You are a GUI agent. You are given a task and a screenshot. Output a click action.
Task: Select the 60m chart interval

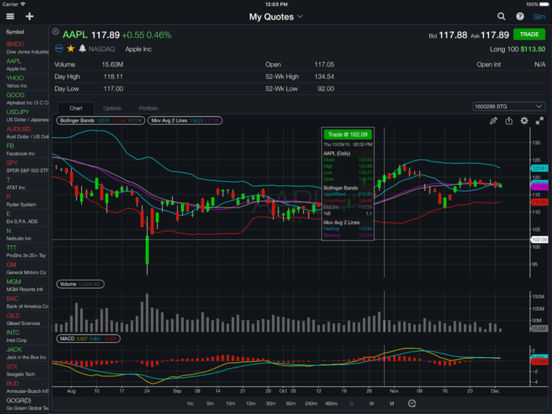click(x=291, y=403)
